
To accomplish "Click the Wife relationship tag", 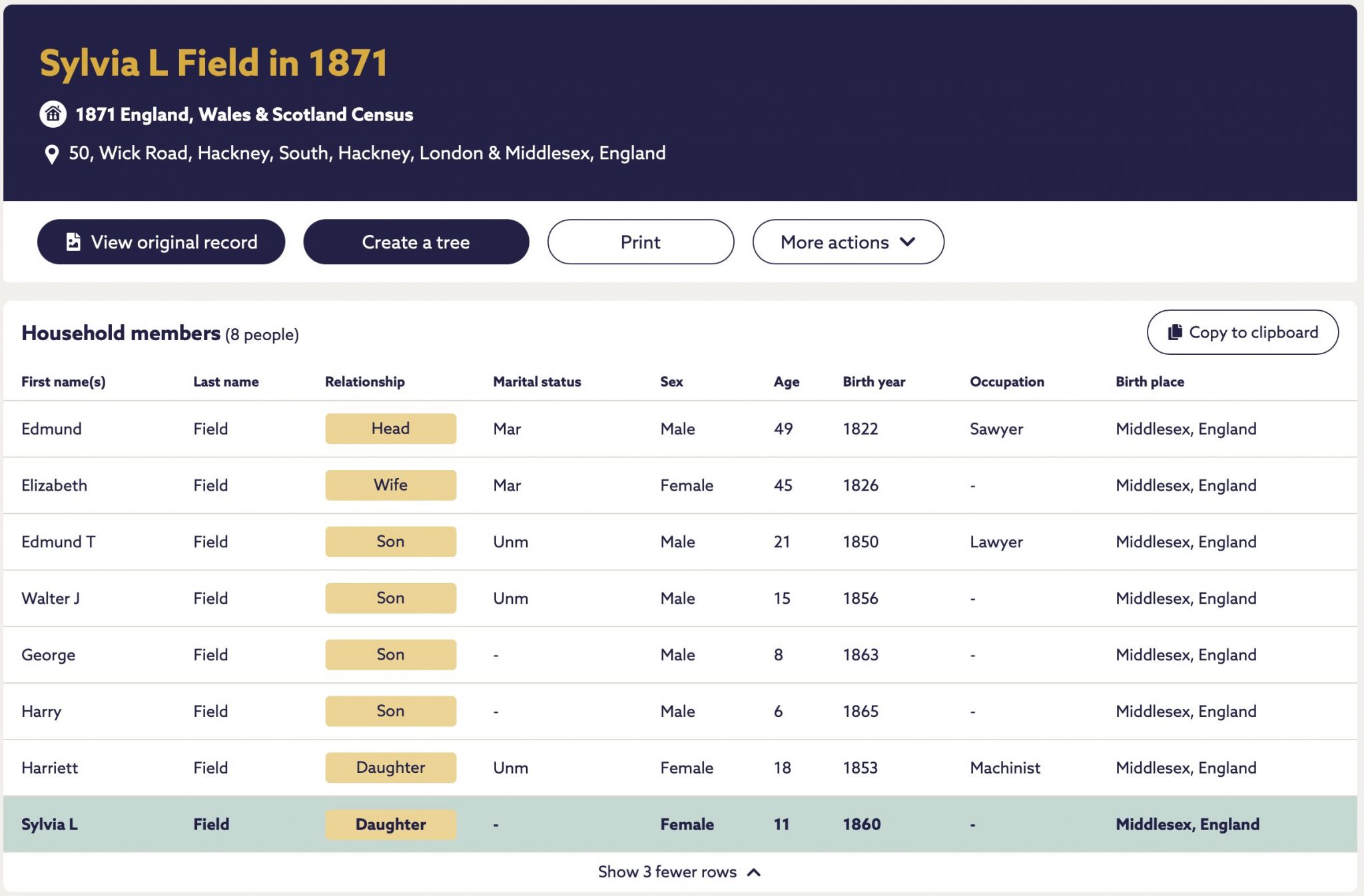I will [391, 485].
